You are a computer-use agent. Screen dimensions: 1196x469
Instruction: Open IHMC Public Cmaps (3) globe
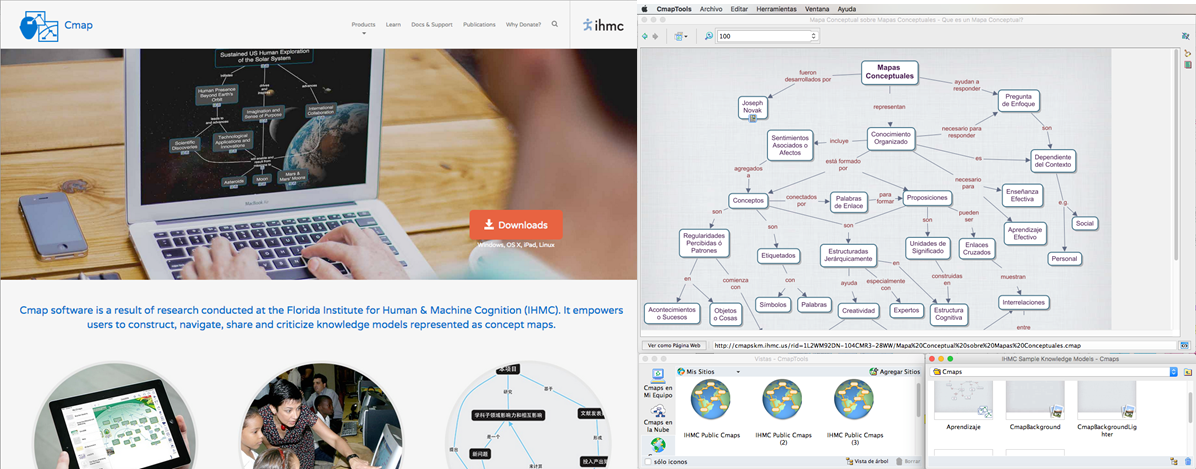coord(854,400)
